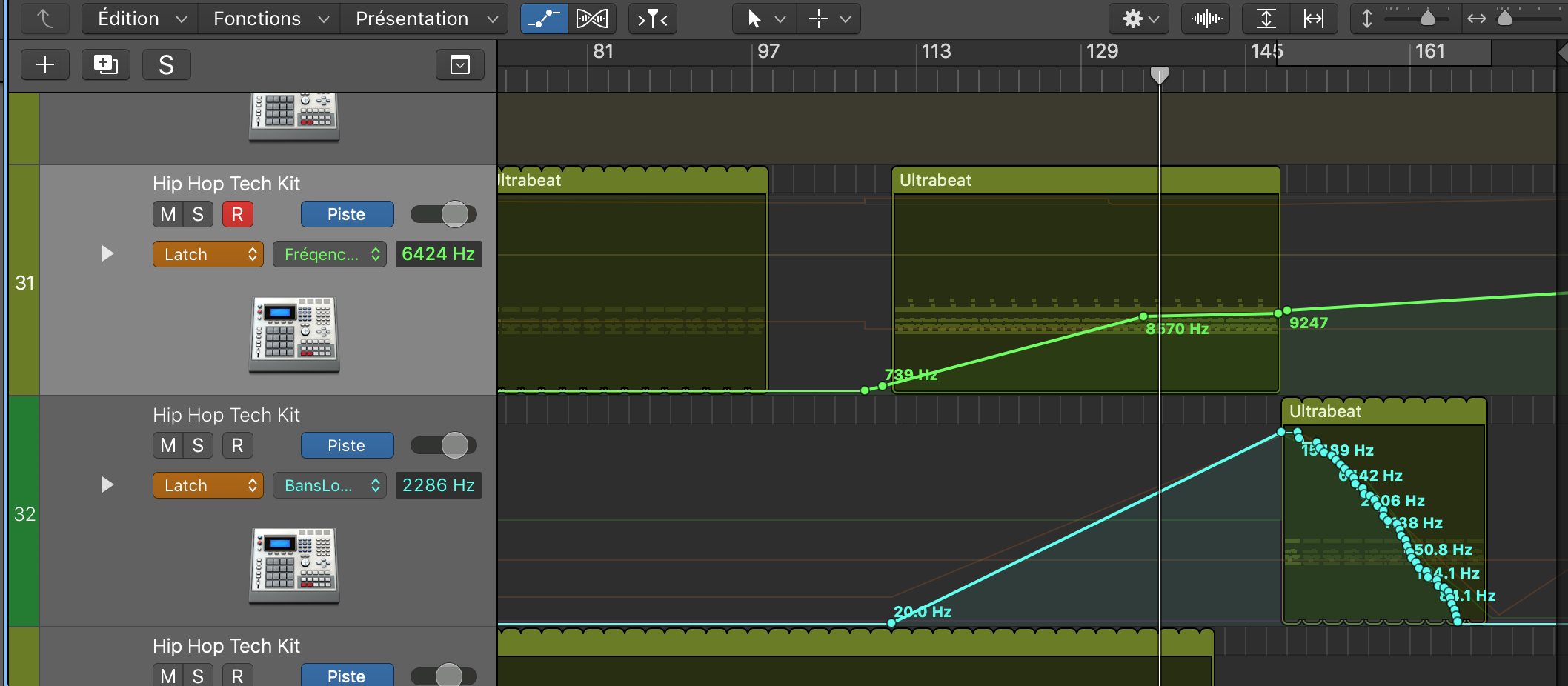This screenshot has width=1568, height=686.
Task: Toggle the waveform zoom button
Action: pyautogui.click(x=1206, y=19)
